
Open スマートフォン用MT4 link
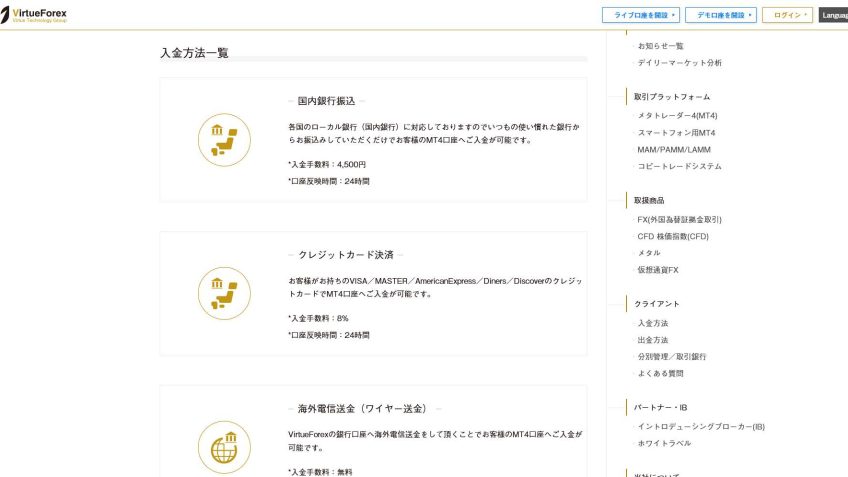[676, 133]
